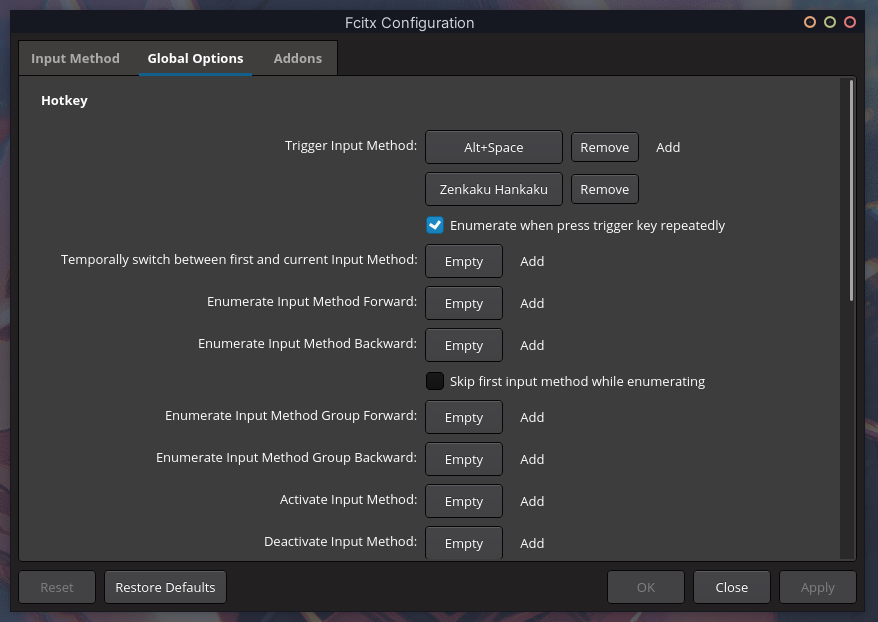Check skip first input method while enumerating
878x622 pixels.
tap(434, 381)
